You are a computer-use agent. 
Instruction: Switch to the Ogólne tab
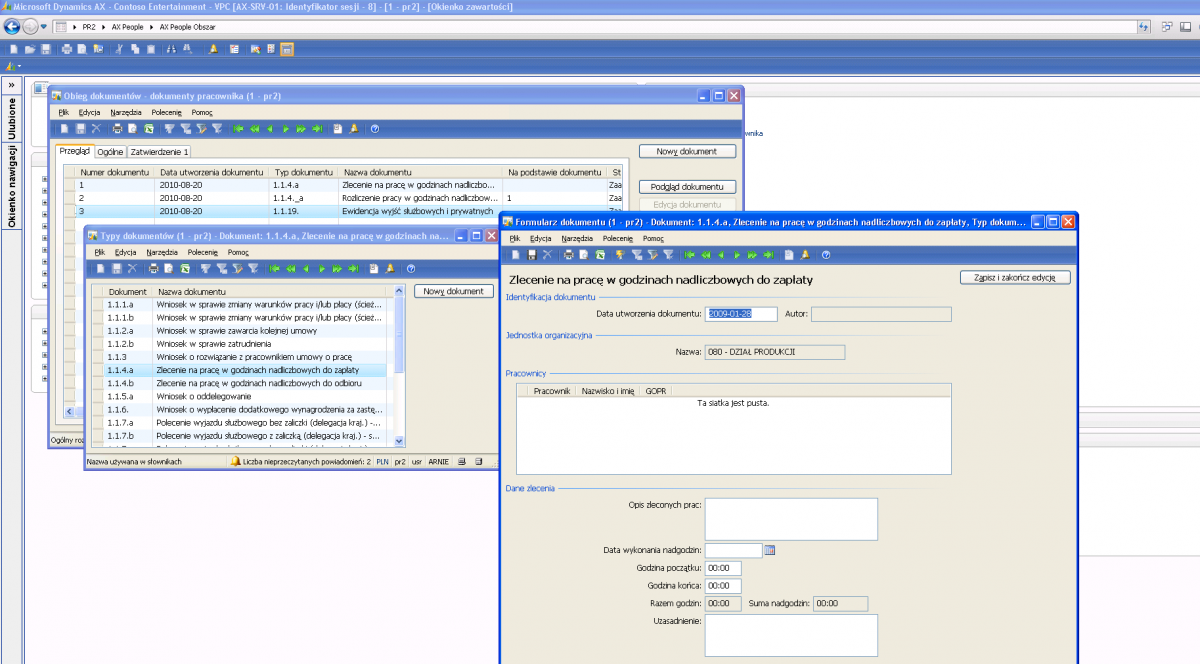110,152
